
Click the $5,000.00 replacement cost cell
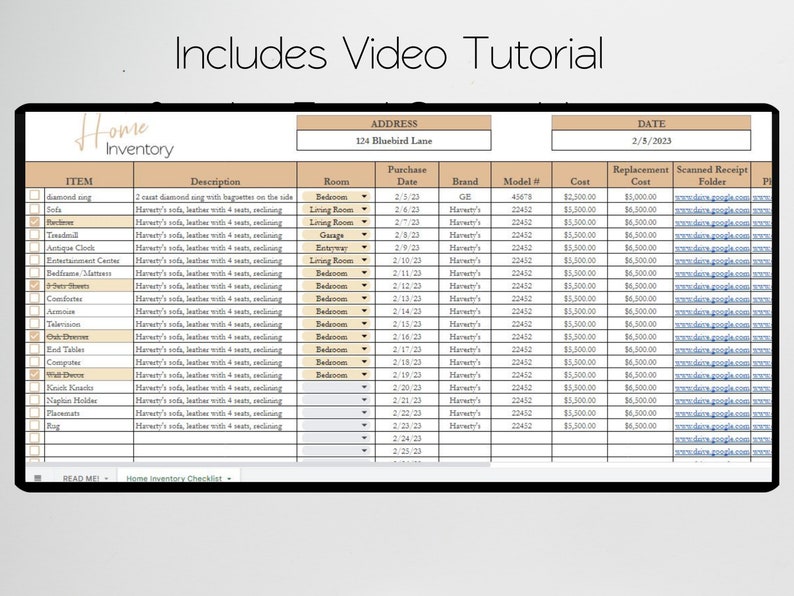coord(641,196)
